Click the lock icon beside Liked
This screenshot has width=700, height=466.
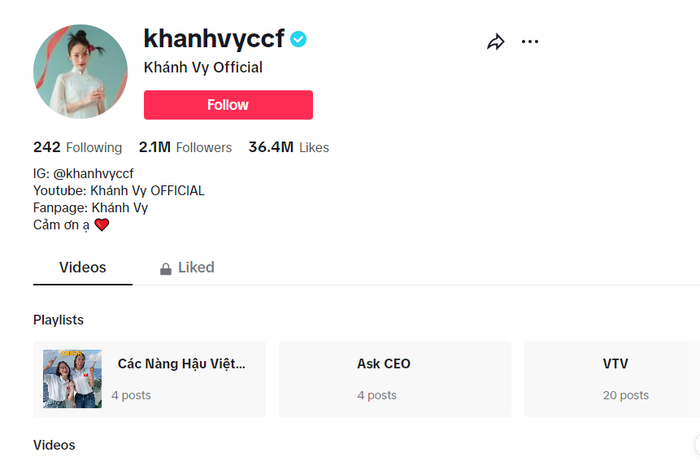pyautogui.click(x=166, y=269)
